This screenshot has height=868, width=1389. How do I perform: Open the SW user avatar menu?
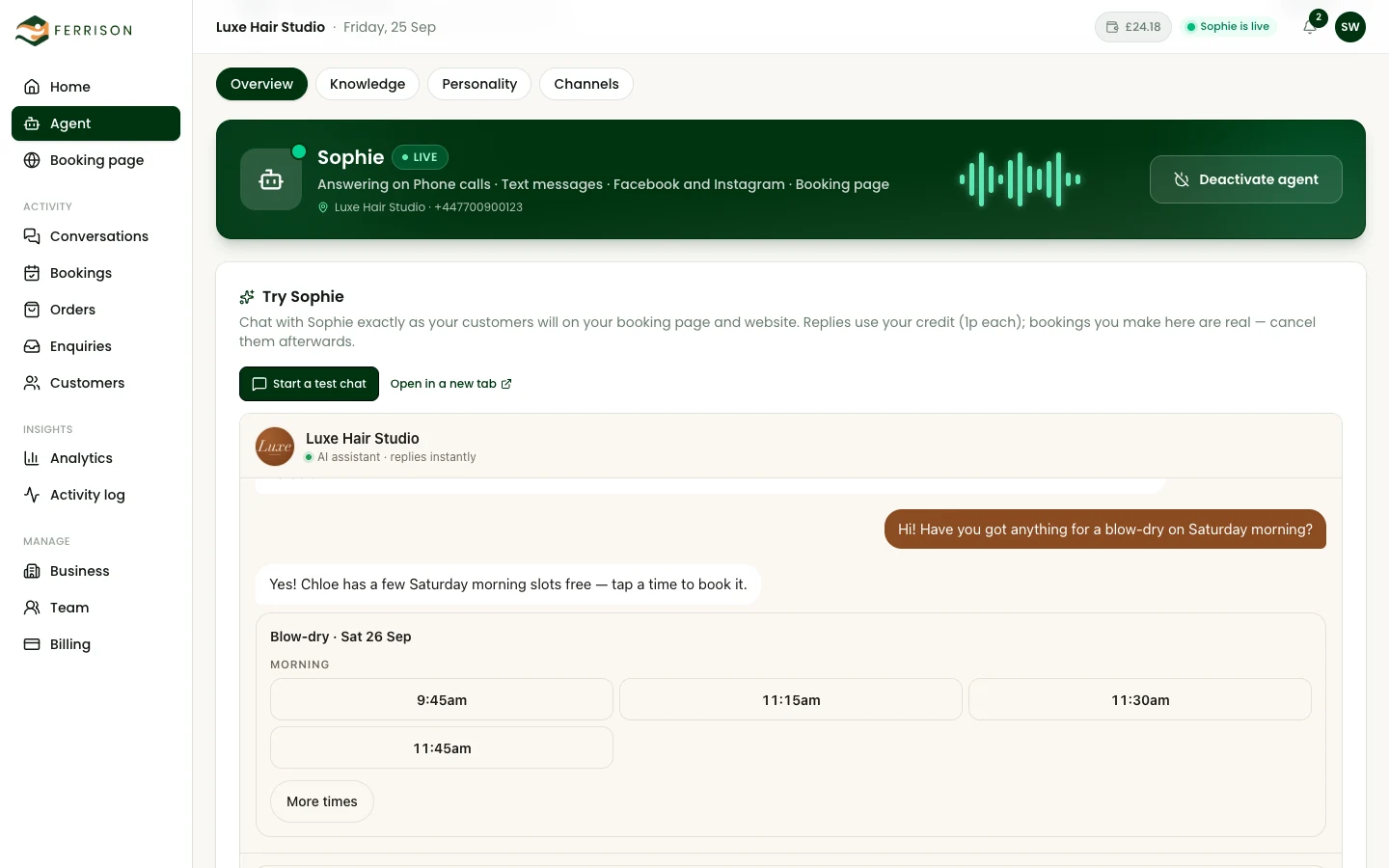[x=1350, y=27]
